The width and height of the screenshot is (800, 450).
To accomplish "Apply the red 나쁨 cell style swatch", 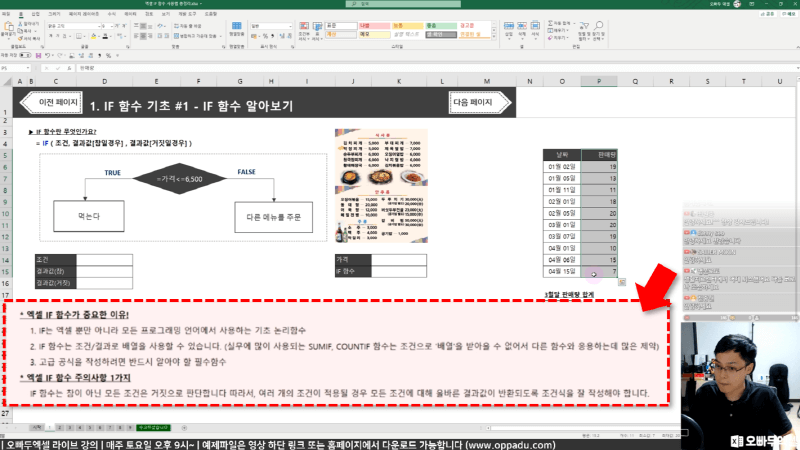I will click(x=373, y=26).
